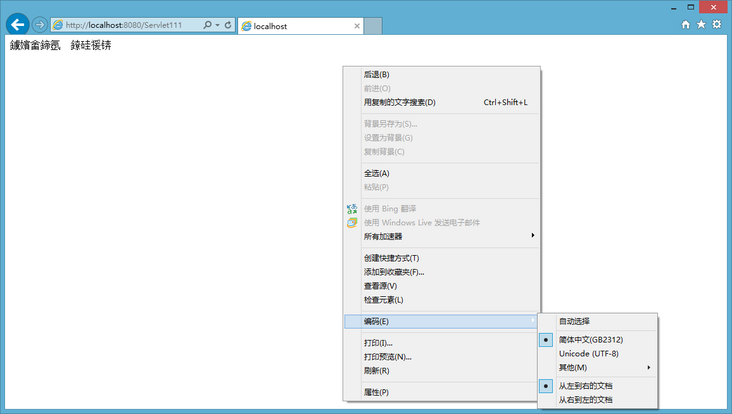732x414 pixels.
Task: Click Bing translate icon in menu
Action: pos(352,209)
